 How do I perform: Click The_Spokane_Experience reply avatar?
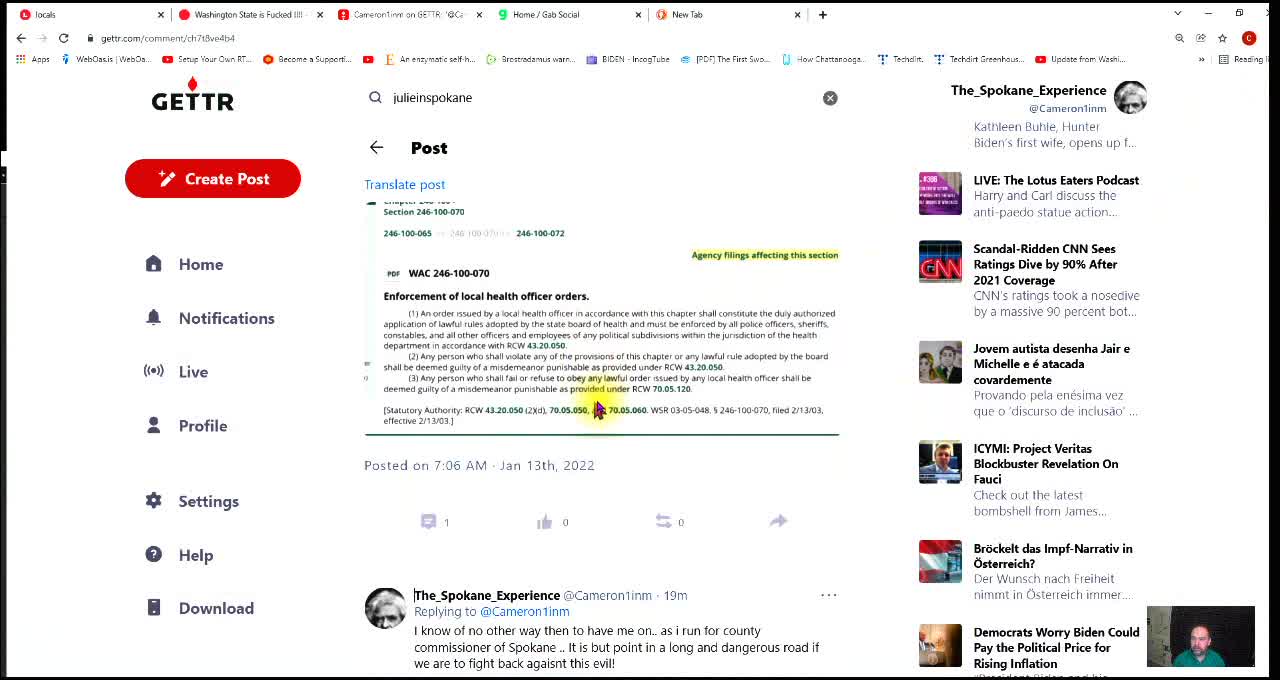pyautogui.click(x=385, y=608)
